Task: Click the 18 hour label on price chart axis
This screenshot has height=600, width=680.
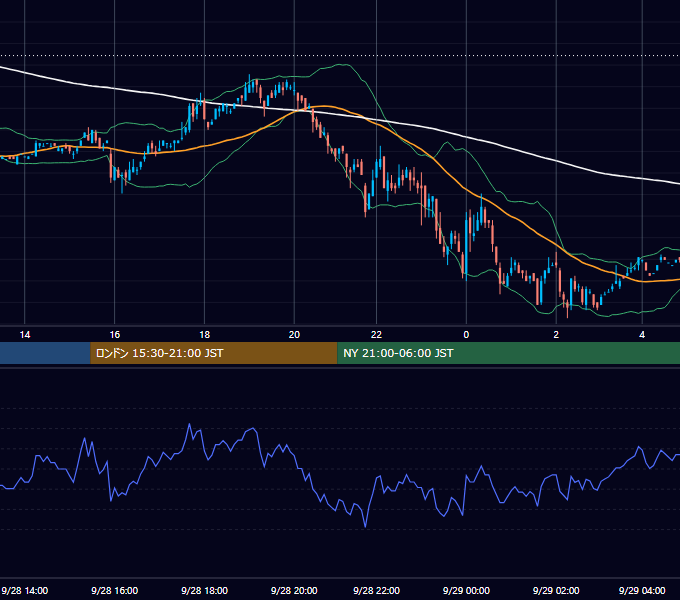Action: (x=204, y=335)
